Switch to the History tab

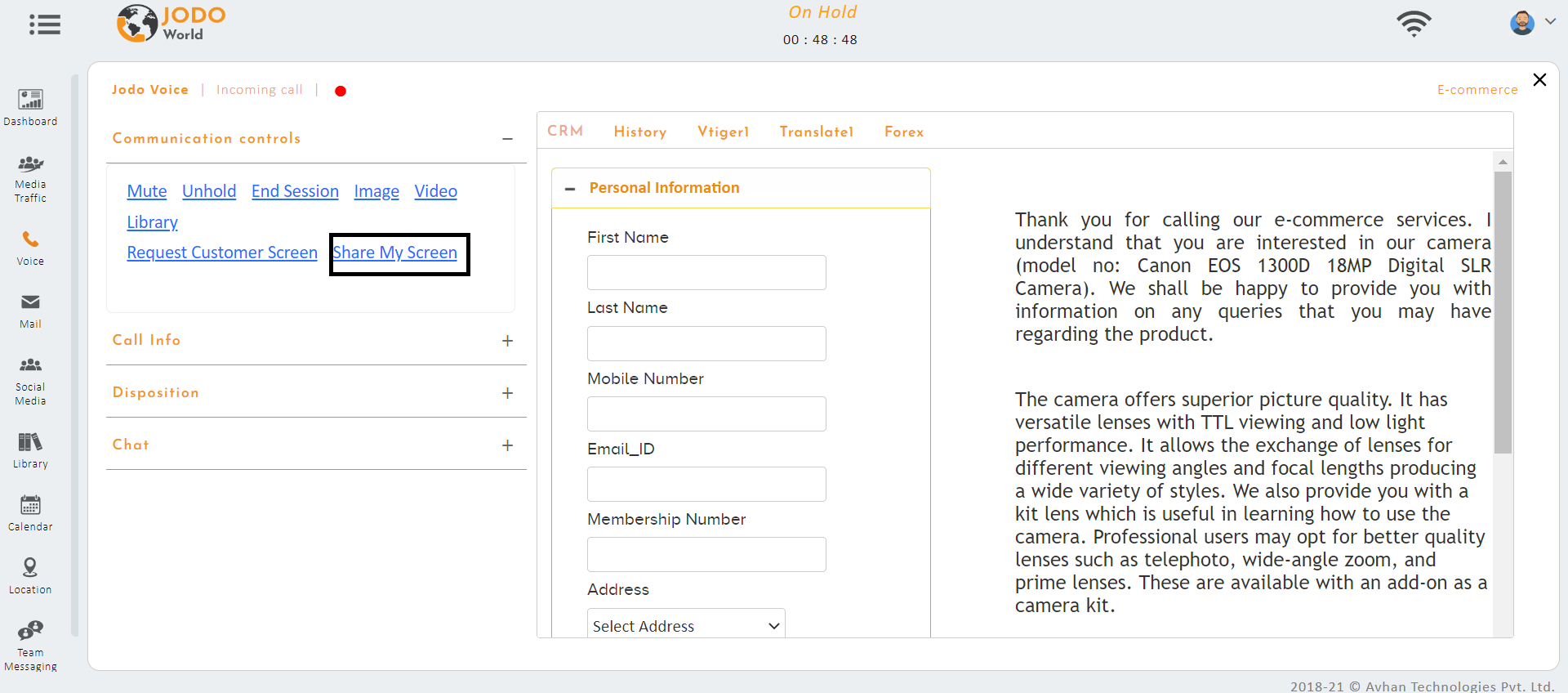click(640, 132)
